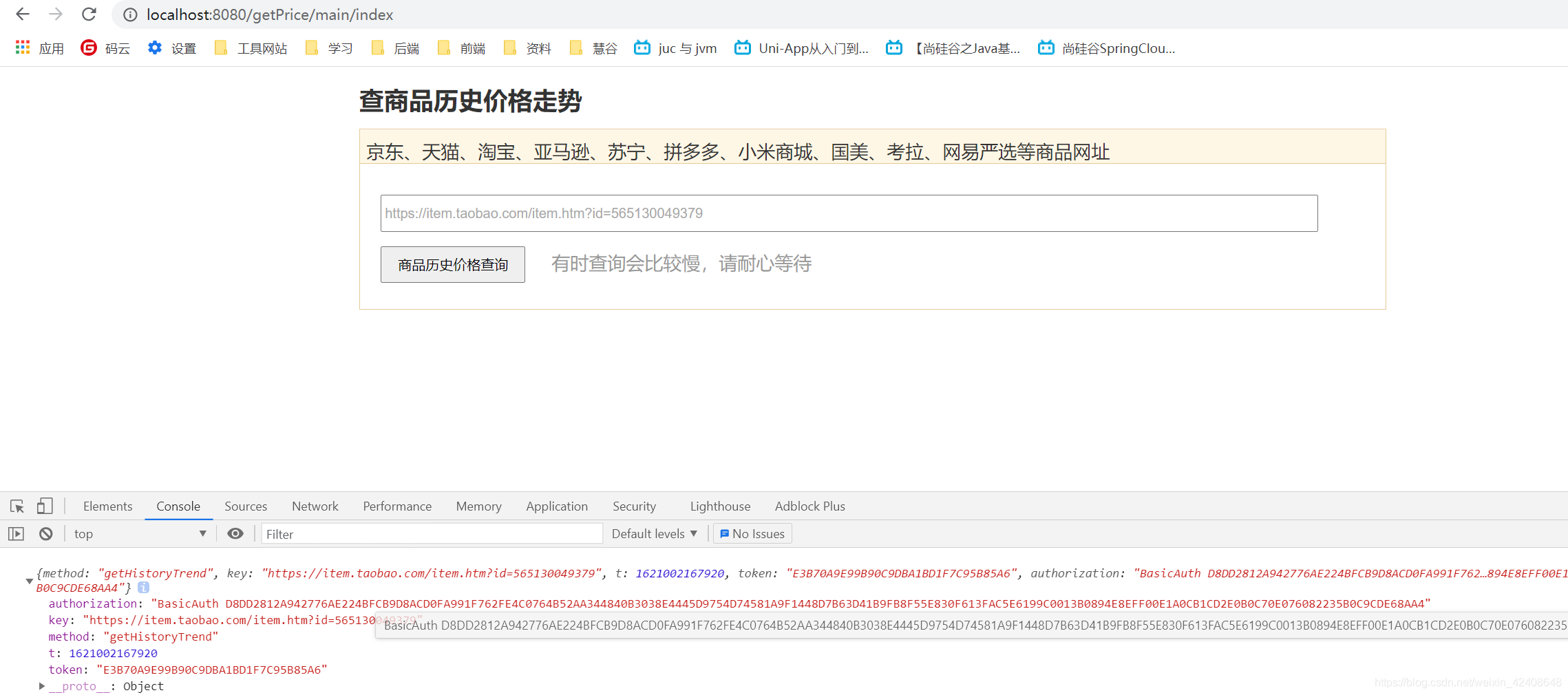The width and height of the screenshot is (1568, 695).
Task: Click the console Filter input
Action: pos(432,534)
